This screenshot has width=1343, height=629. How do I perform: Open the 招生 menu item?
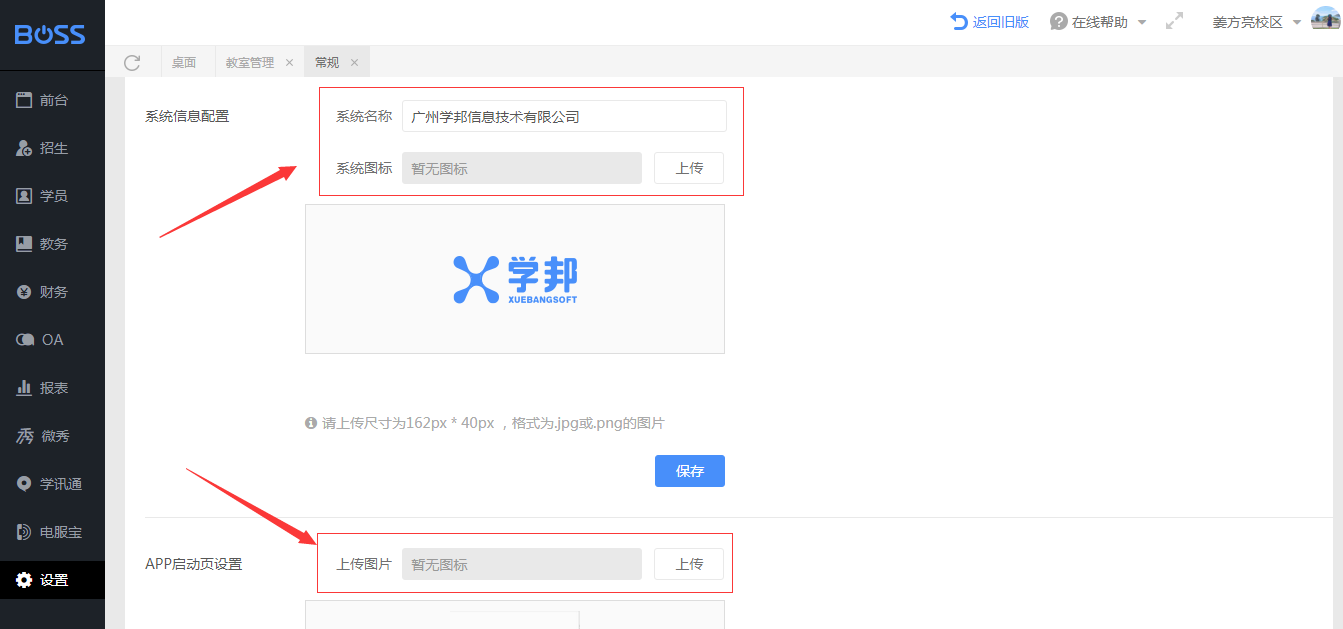pos(52,148)
